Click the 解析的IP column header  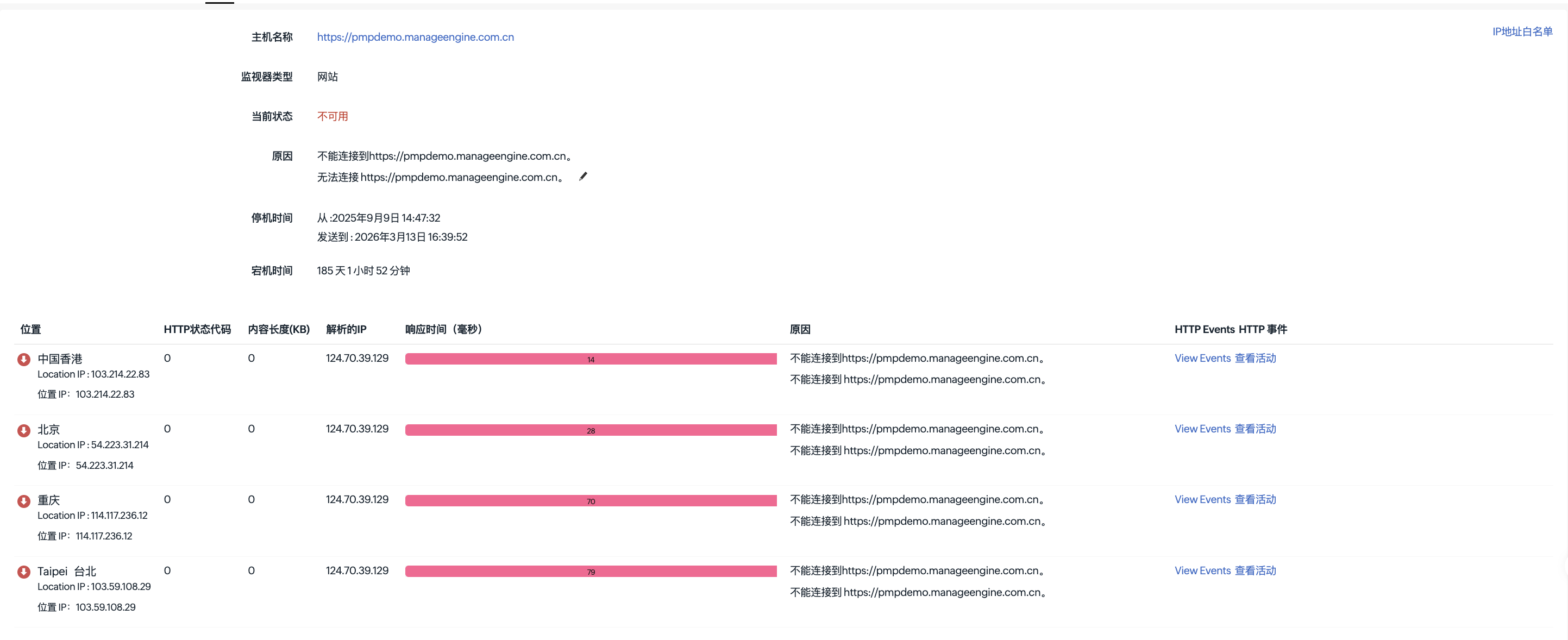346,329
